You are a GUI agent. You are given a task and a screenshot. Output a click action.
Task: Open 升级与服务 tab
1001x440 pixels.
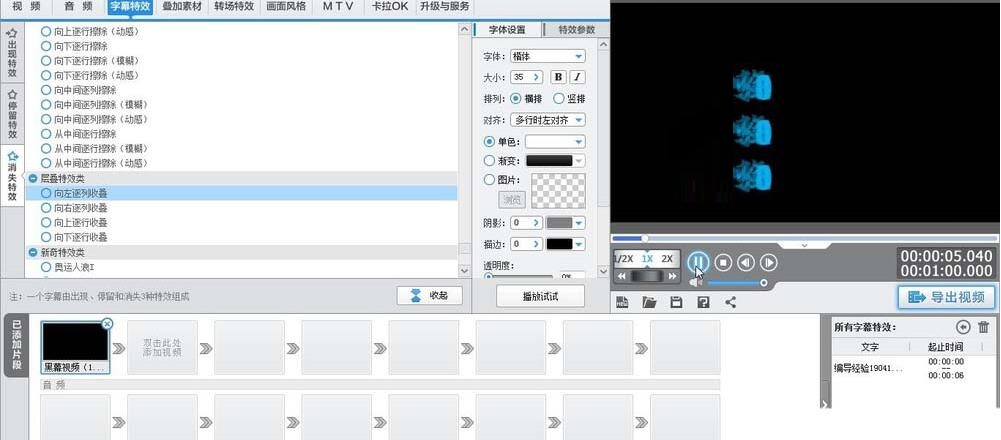pos(444,7)
